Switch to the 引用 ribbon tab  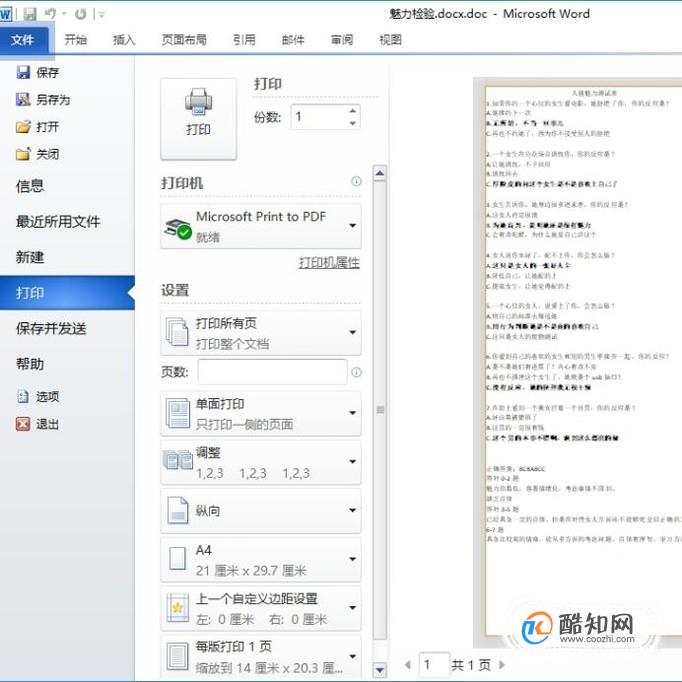[x=244, y=40]
